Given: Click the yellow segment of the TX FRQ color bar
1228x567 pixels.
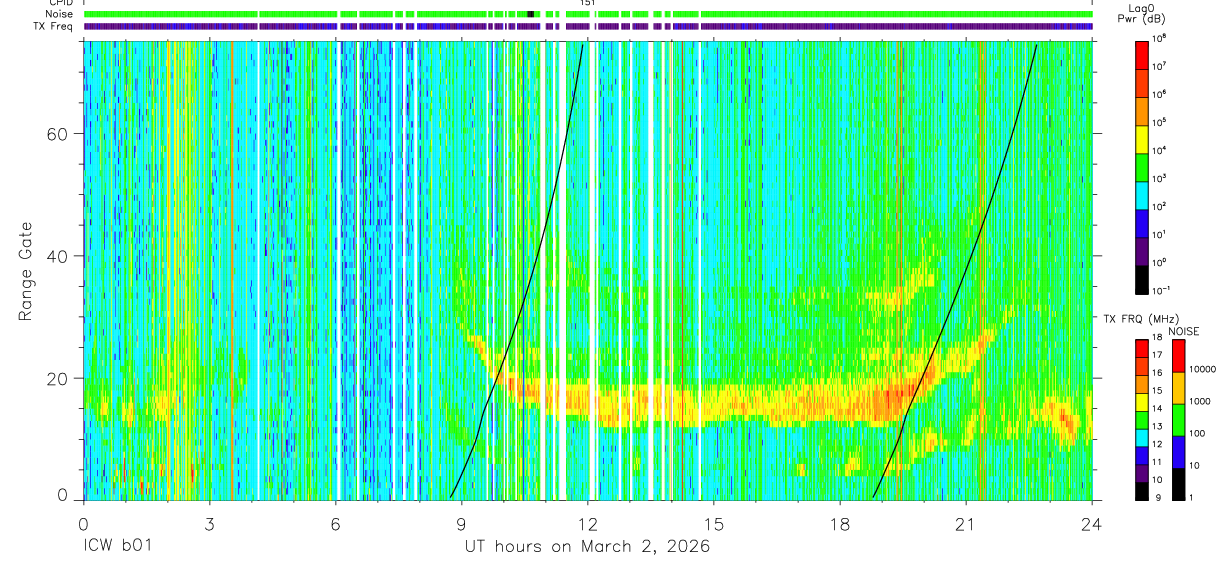Looking at the screenshot, I should [1141, 402].
